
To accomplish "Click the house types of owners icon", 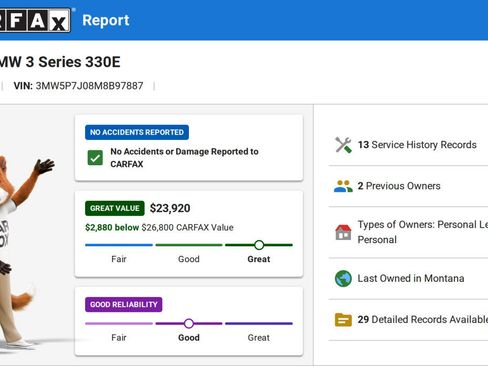I will point(343,232).
